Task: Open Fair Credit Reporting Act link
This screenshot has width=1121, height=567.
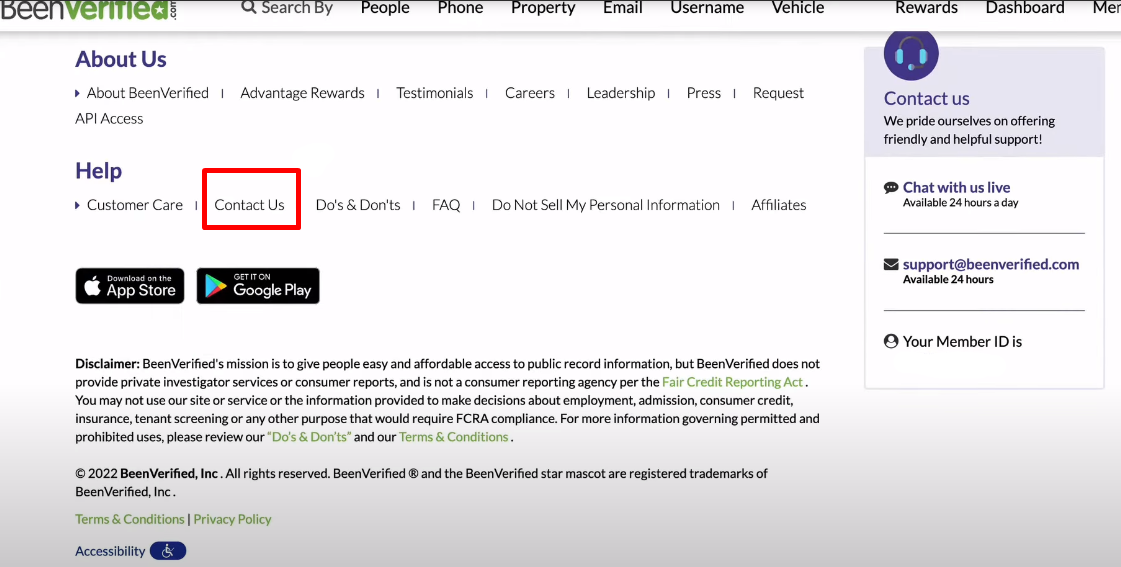Action: (733, 382)
